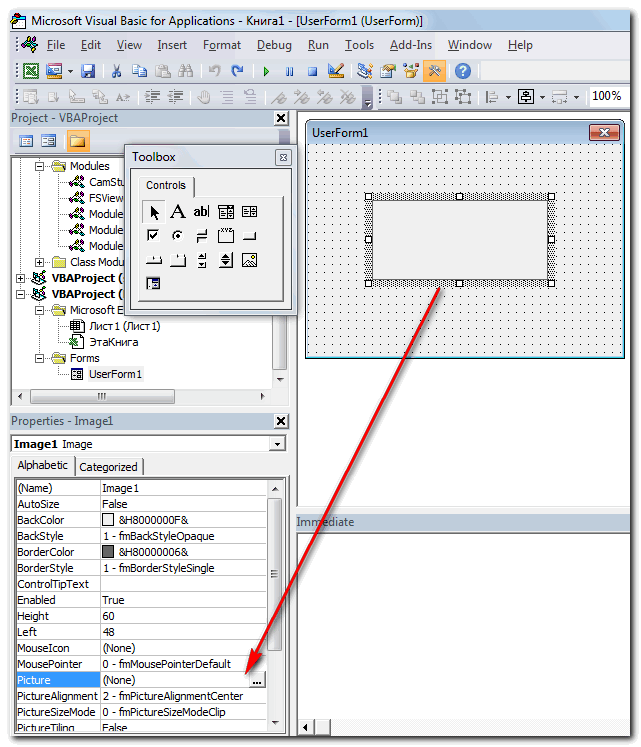Click the BackColor color swatch
The width and height of the screenshot is (641, 747).
click(108, 520)
